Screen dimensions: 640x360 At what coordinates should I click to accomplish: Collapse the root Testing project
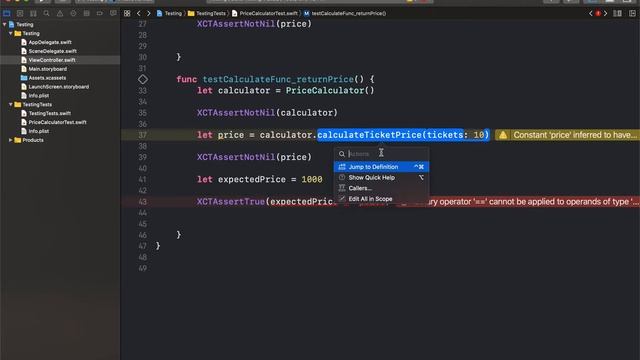(x=4, y=24)
